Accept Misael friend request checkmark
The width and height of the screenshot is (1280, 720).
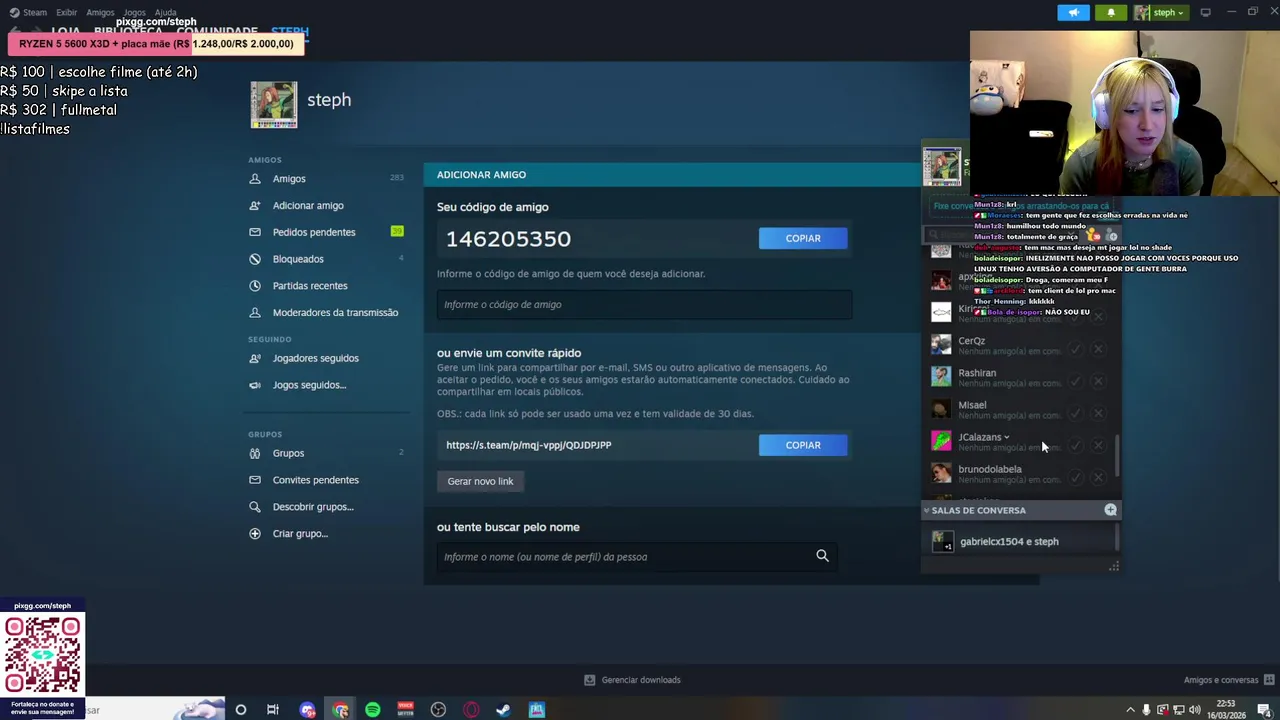click(x=1075, y=413)
